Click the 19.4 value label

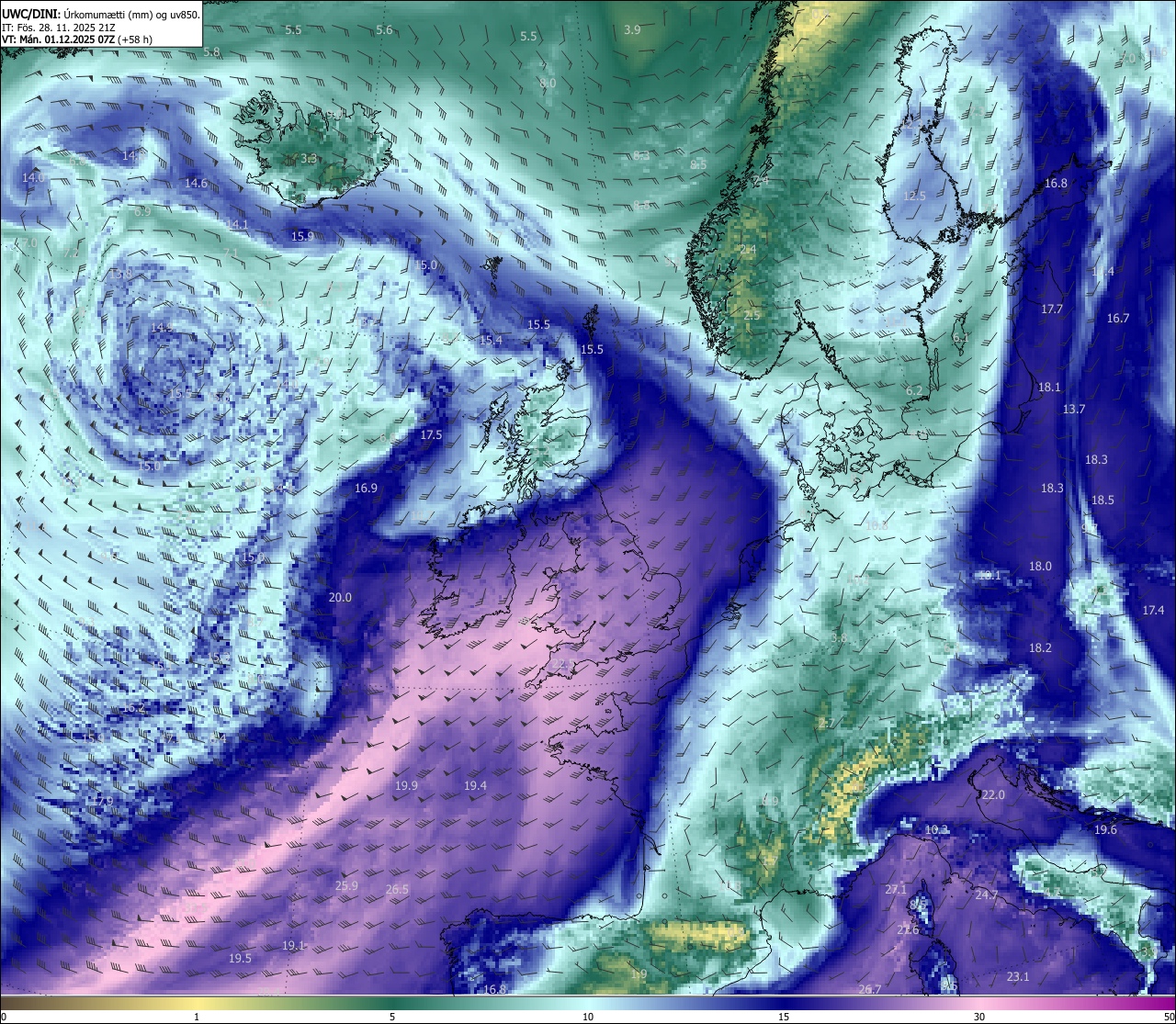(475, 786)
